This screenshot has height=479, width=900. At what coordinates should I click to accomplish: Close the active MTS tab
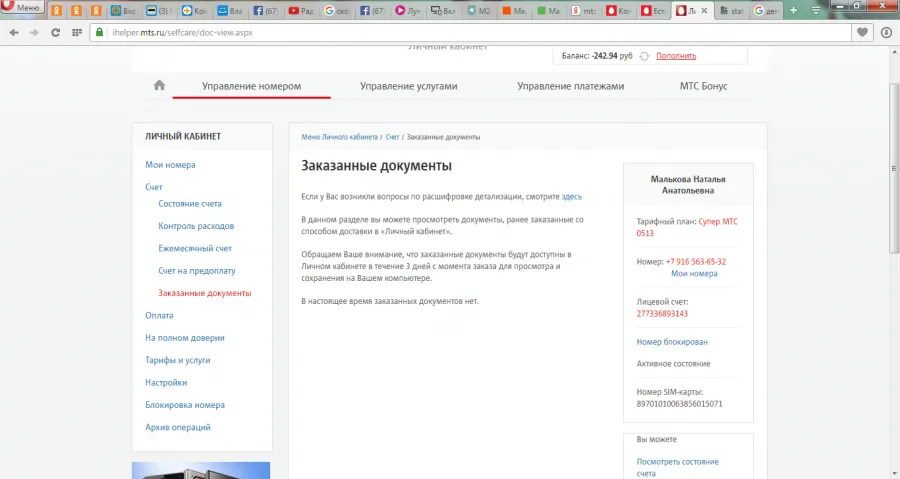(704, 10)
